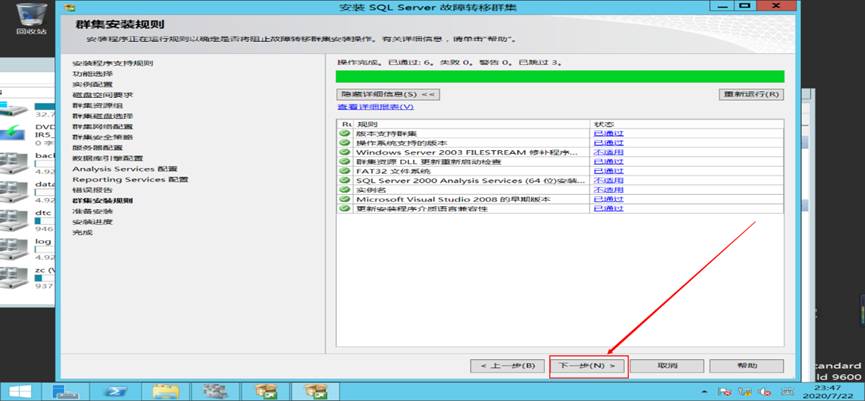Open 已通过 status link for FAT32 文件系统
The height and width of the screenshot is (401, 865).
coord(608,171)
